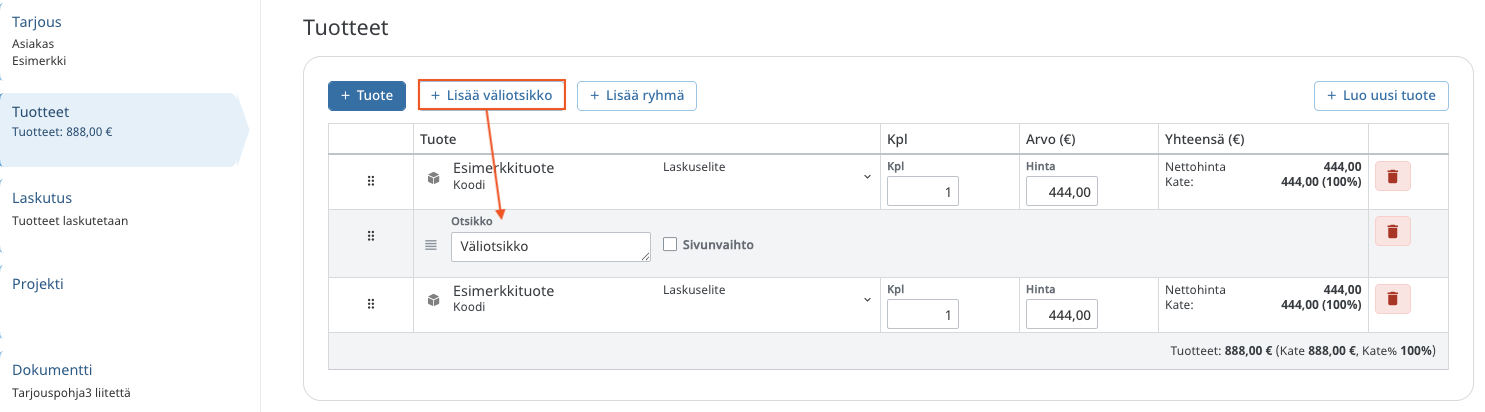Click the first product's box icon

(433, 178)
